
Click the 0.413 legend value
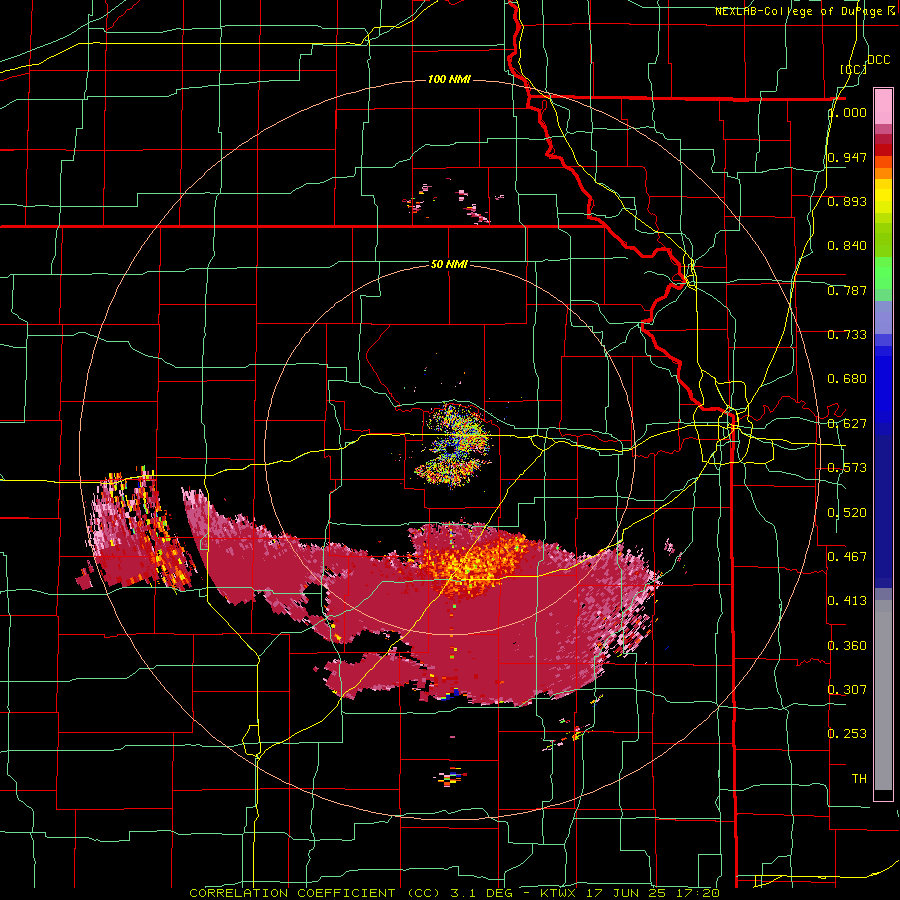847,601
